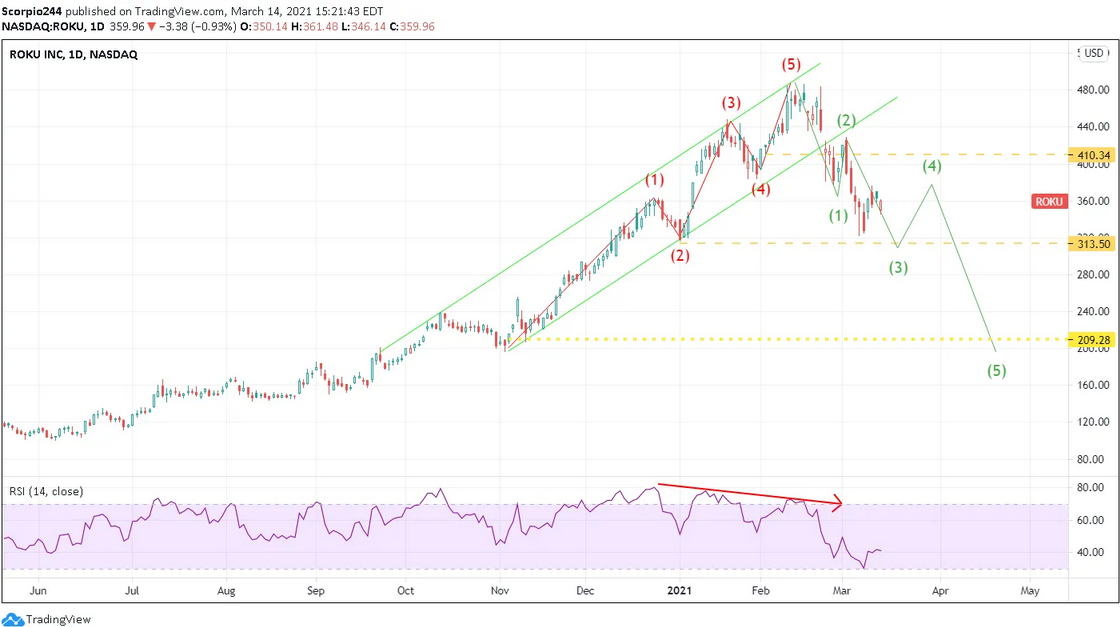Select the 313.50 price level label
1120x627 pixels.
(1091, 244)
